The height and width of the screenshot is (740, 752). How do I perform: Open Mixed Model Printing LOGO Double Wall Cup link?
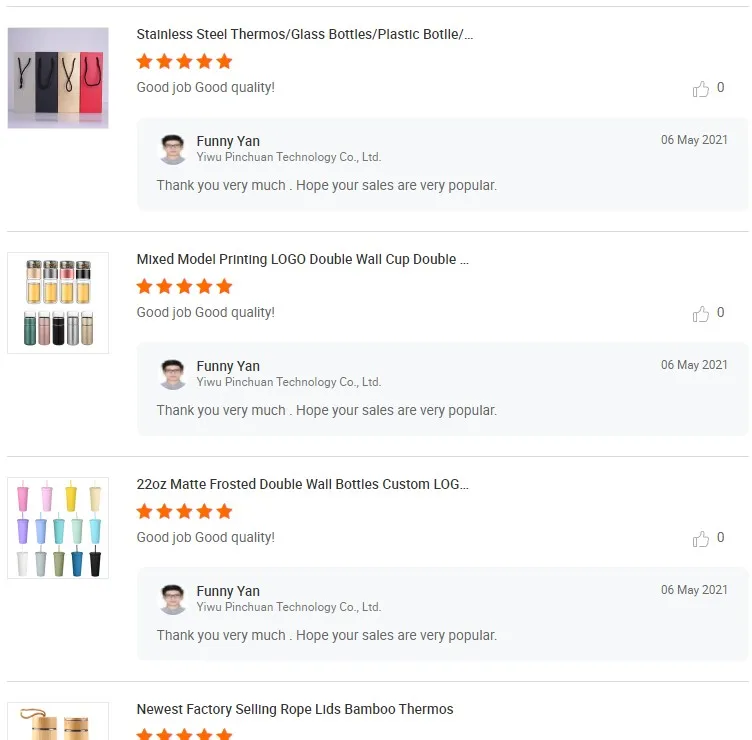(302, 260)
